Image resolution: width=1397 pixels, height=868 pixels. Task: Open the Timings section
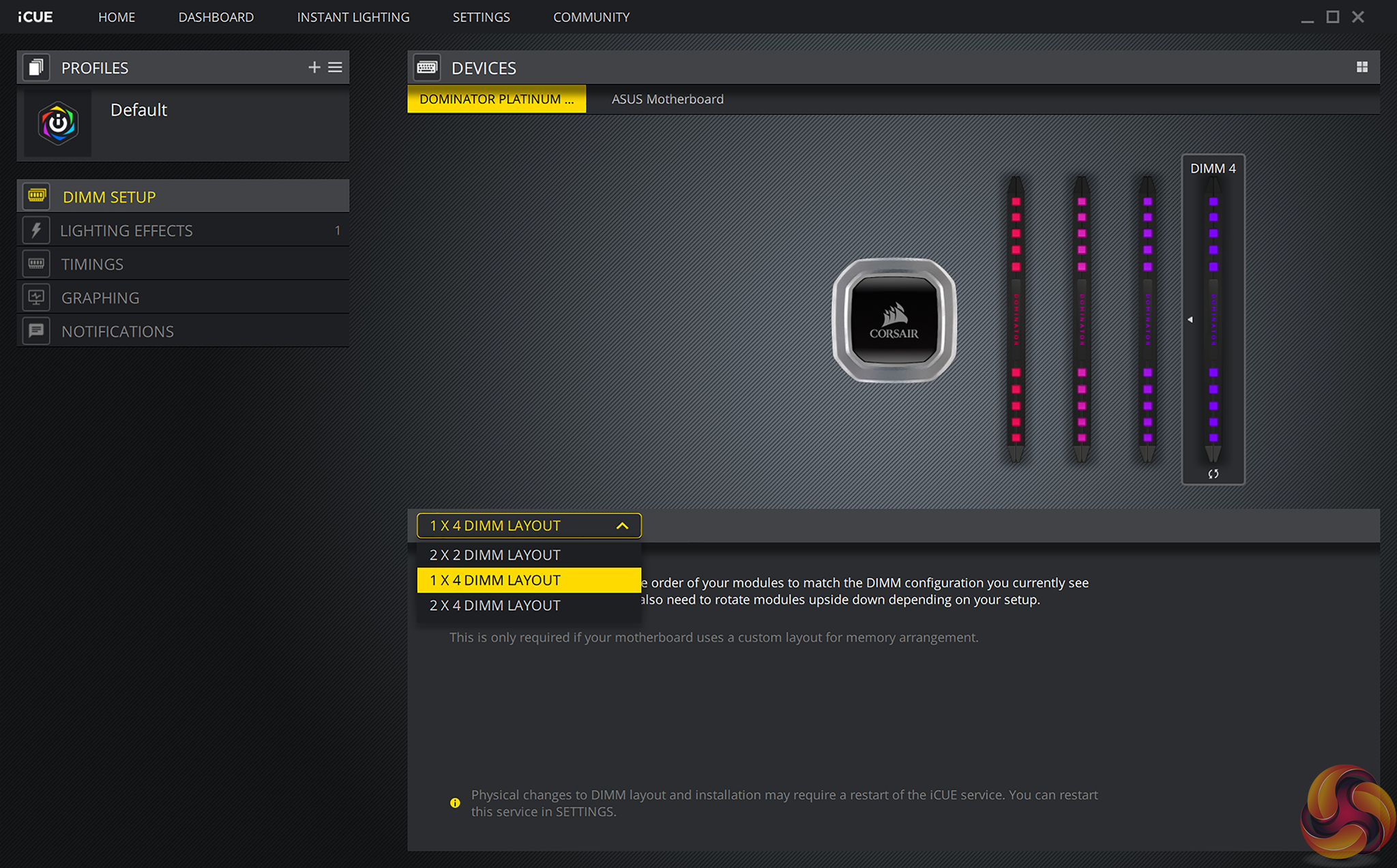pyautogui.click(x=92, y=264)
